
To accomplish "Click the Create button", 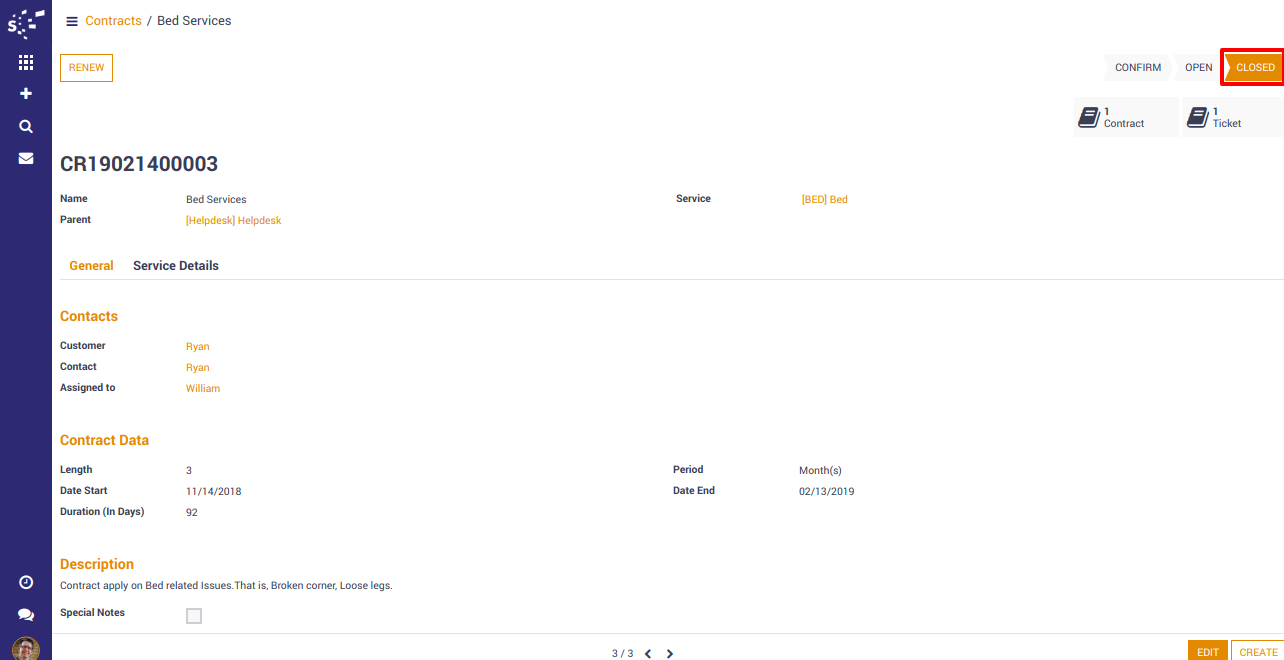I will pos(1258,652).
